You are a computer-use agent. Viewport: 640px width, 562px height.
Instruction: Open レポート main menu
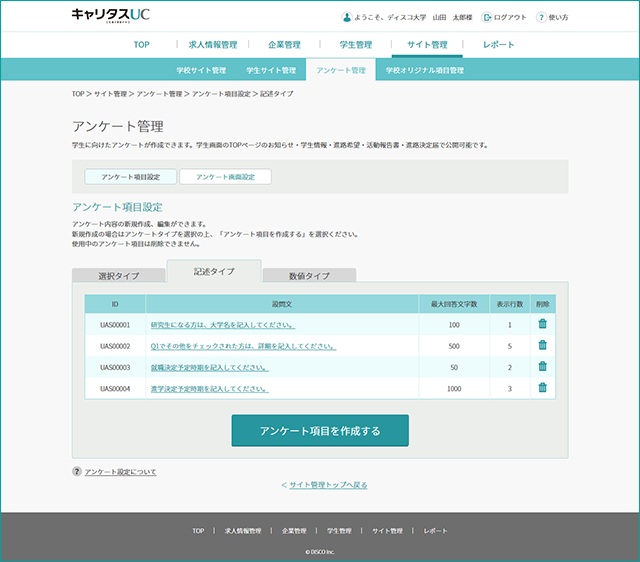coord(498,44)
